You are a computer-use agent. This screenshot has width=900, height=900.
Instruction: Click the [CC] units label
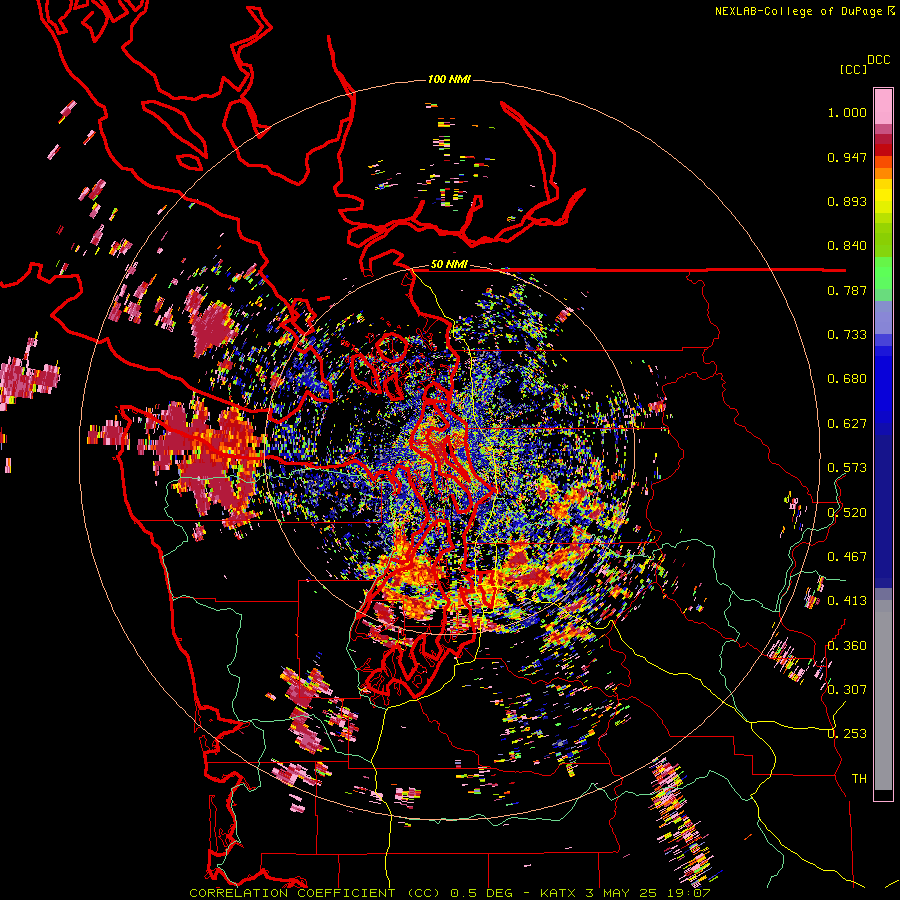click(x=853, y=69)
